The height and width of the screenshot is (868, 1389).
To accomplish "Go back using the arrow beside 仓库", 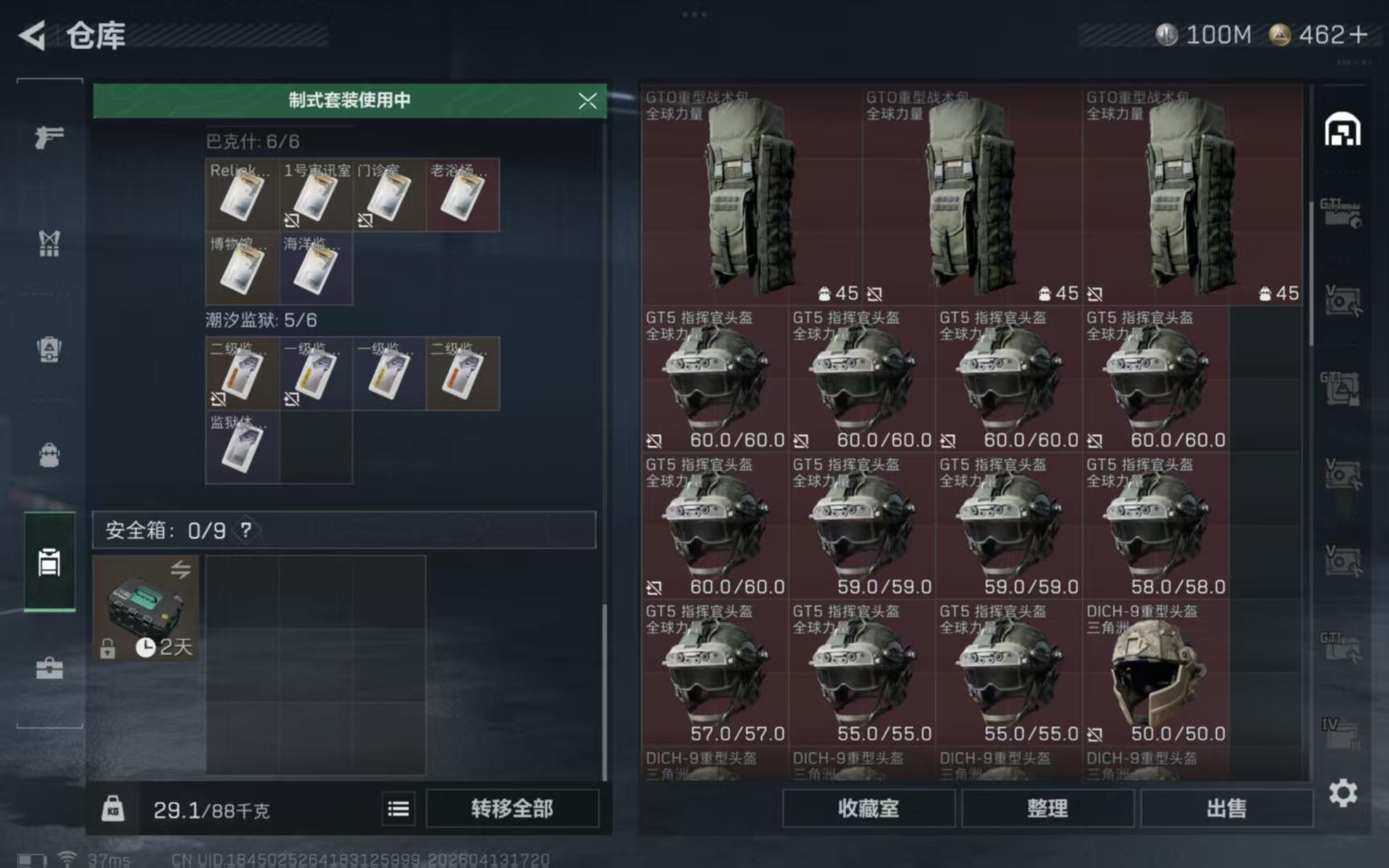I will pos(32,35).
